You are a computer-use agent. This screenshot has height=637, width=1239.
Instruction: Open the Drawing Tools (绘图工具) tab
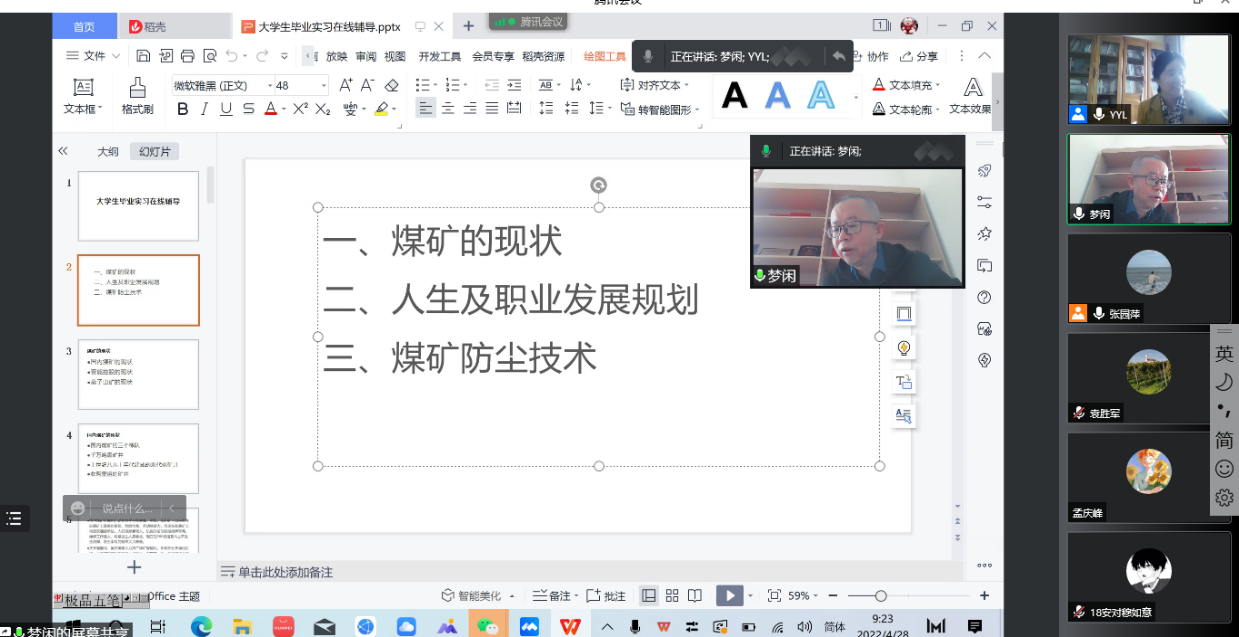click(x=605, y=56)
